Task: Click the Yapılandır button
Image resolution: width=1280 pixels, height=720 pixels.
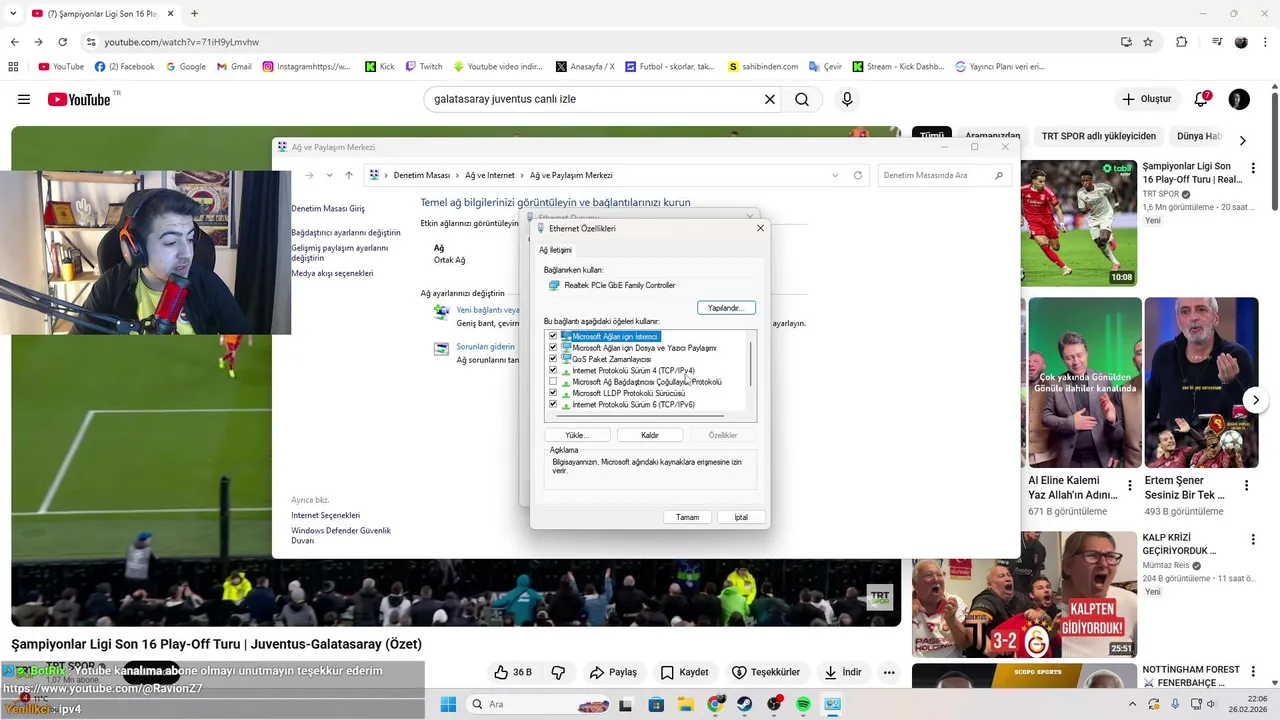Action: coord(726,308)
